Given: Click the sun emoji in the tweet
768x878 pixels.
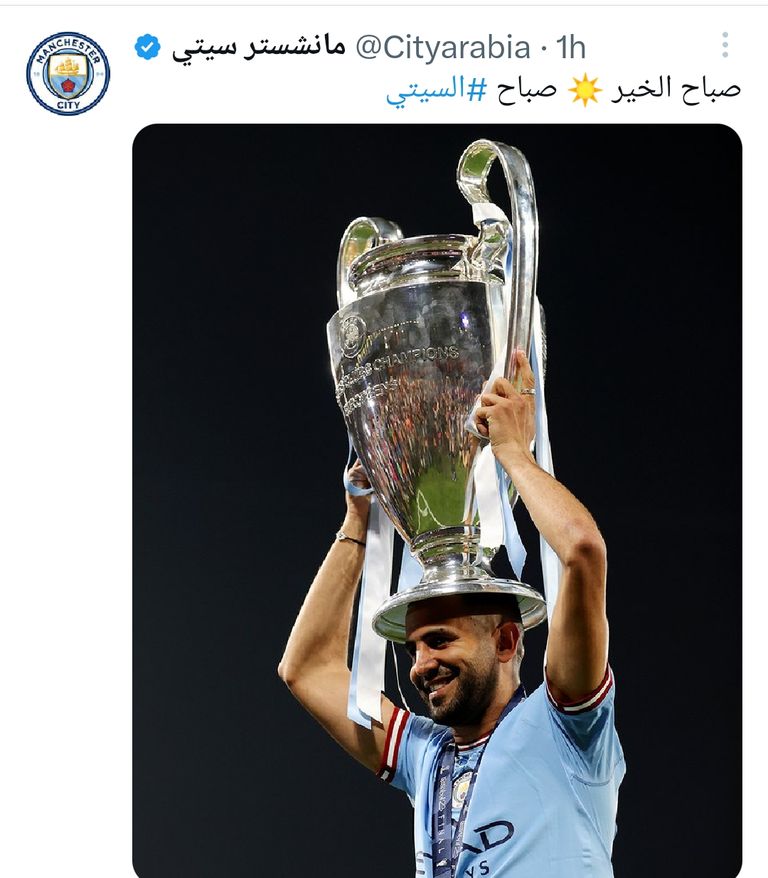Looking at the screenshot, I should coord(585,90).
